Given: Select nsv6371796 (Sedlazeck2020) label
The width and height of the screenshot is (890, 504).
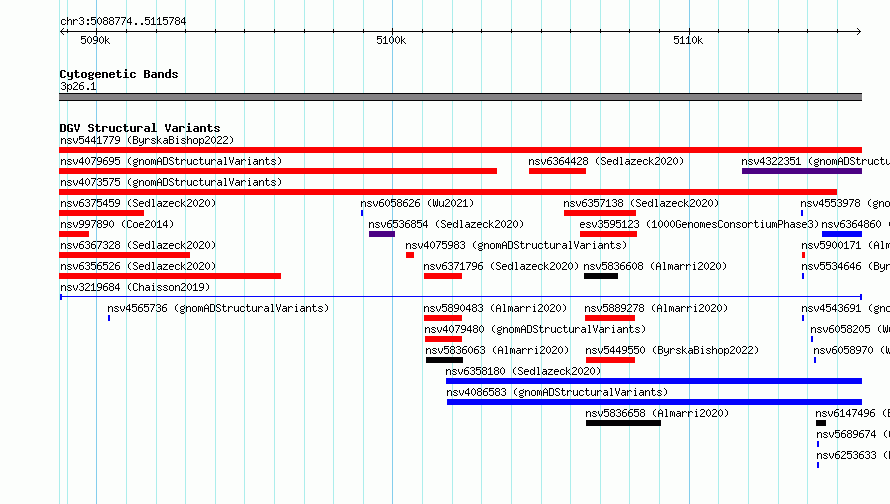Looking at the screenshot, I should point(501,266).
